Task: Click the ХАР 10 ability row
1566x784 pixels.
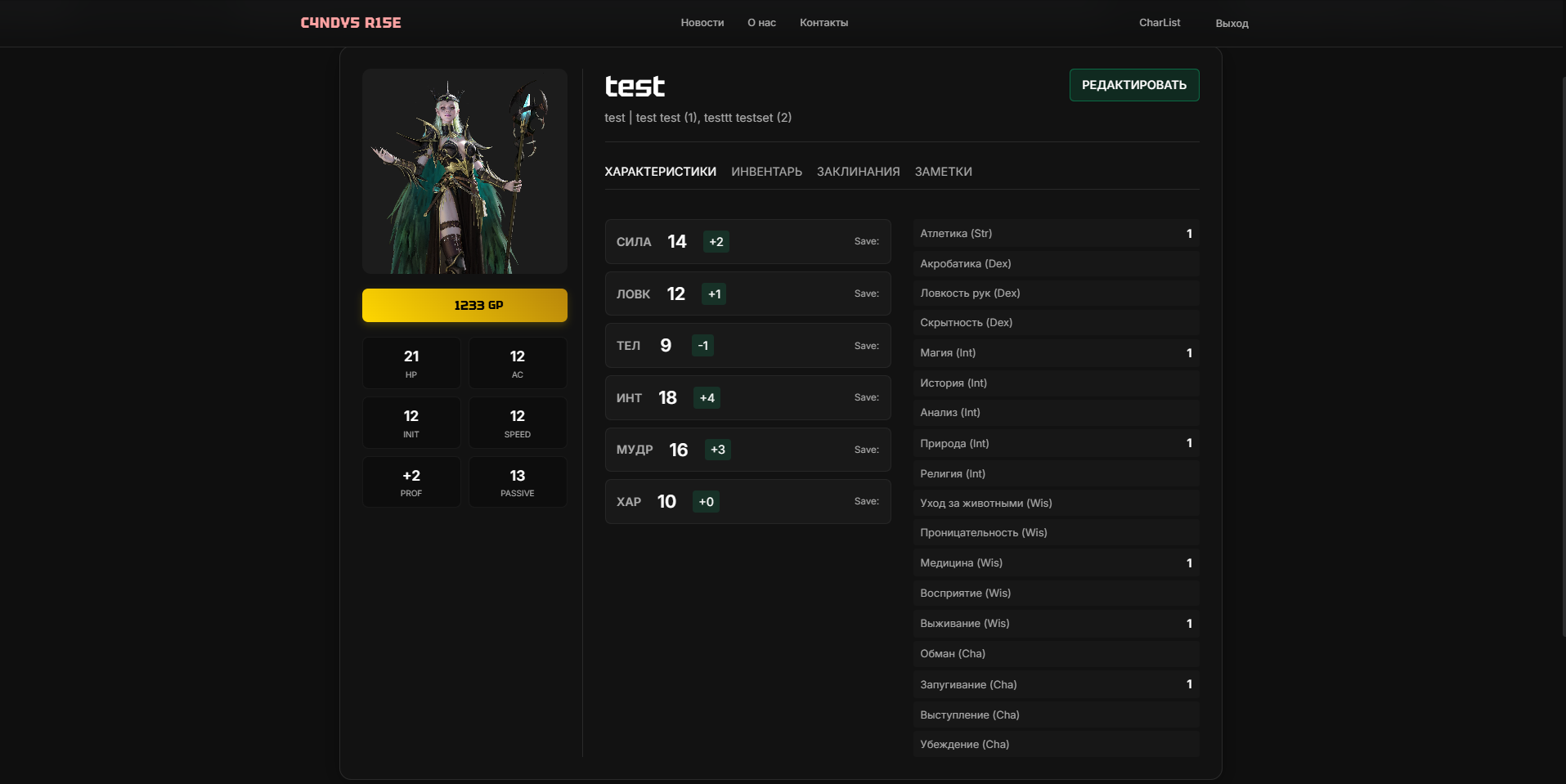Action: pos(747,501)
